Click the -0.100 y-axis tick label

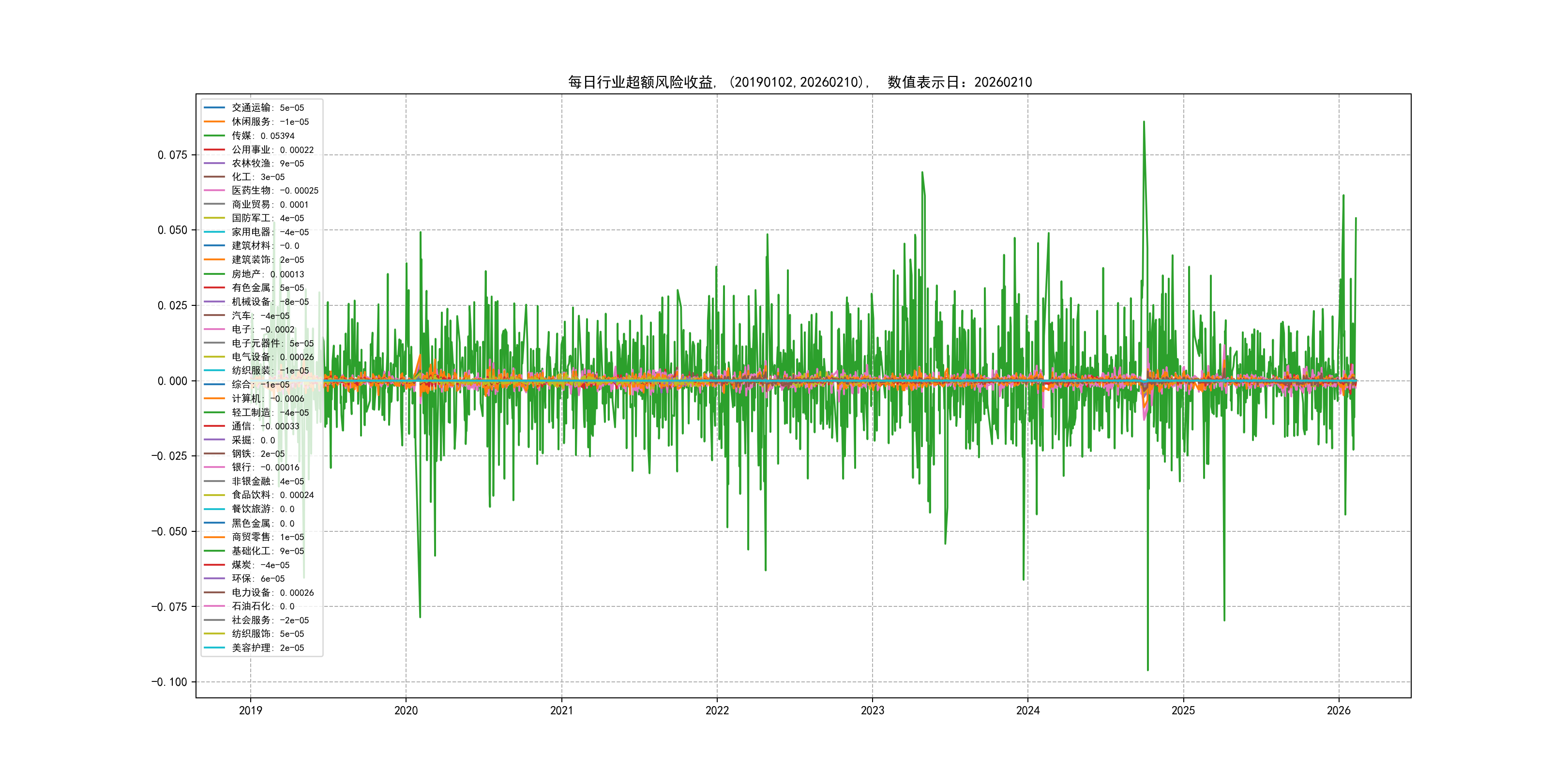coord(169,682)
